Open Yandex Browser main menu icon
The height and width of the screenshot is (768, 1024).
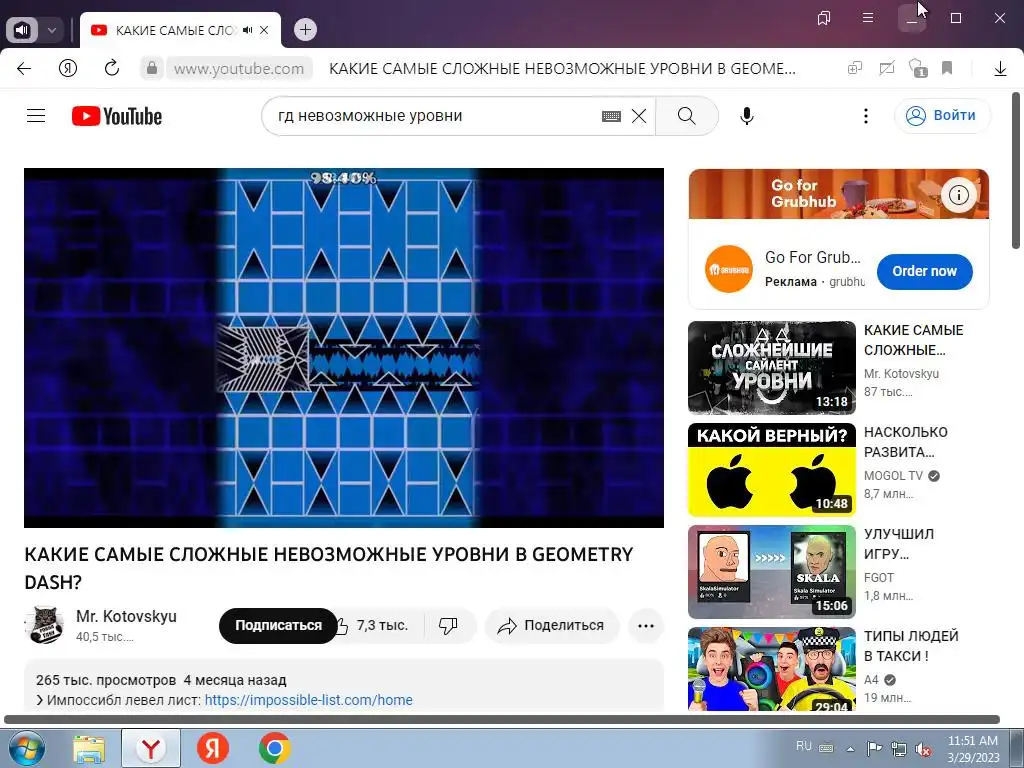click(x=868, y=18)
